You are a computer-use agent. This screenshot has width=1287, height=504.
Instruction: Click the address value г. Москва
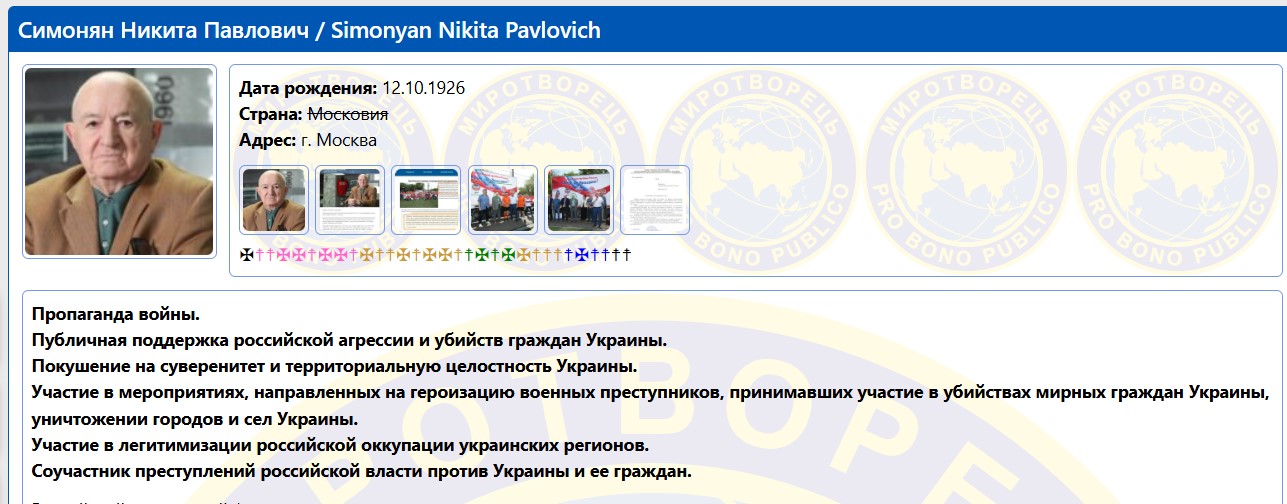[338, 140]
